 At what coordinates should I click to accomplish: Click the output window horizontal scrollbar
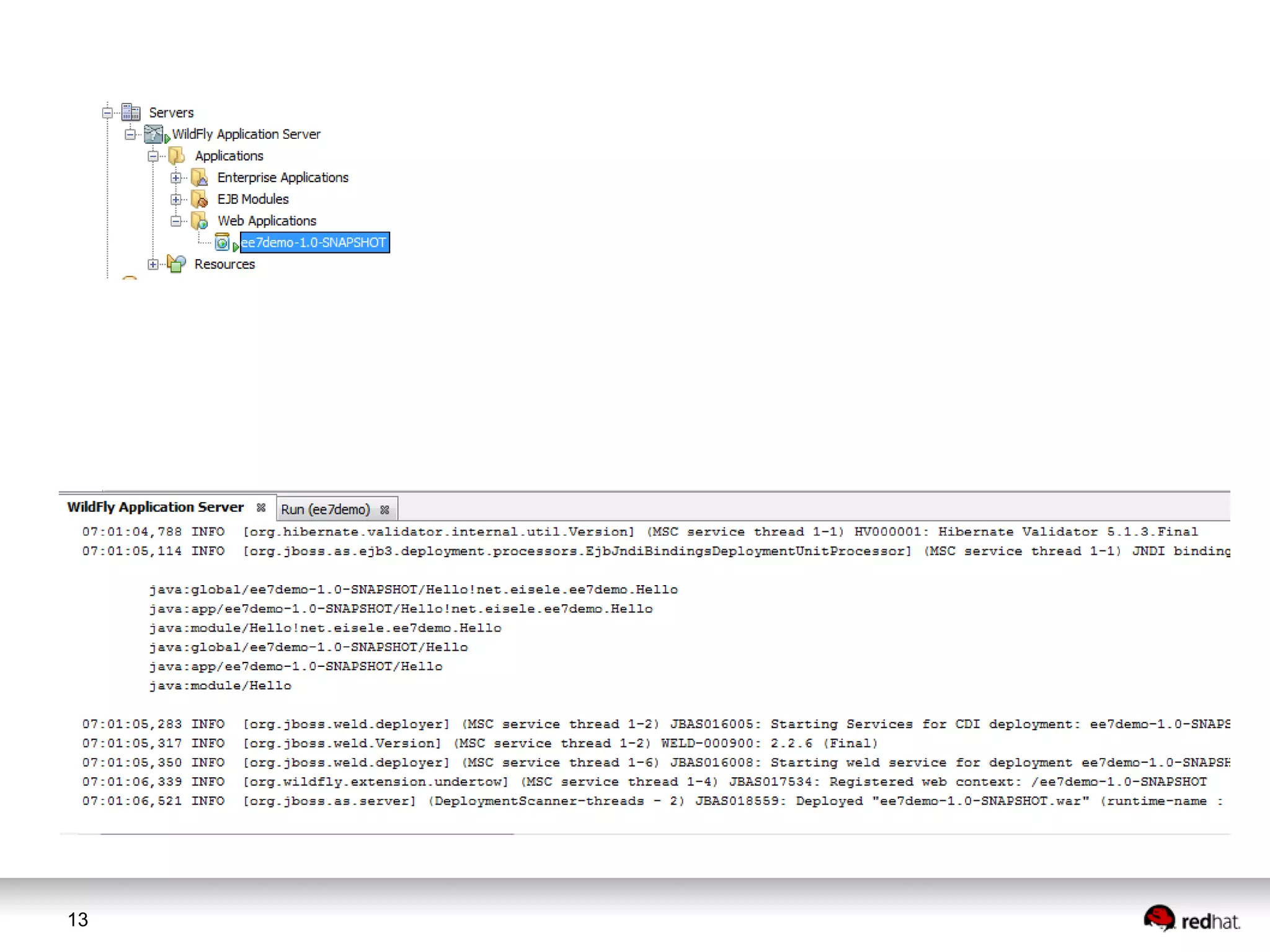tap(307, 834)
